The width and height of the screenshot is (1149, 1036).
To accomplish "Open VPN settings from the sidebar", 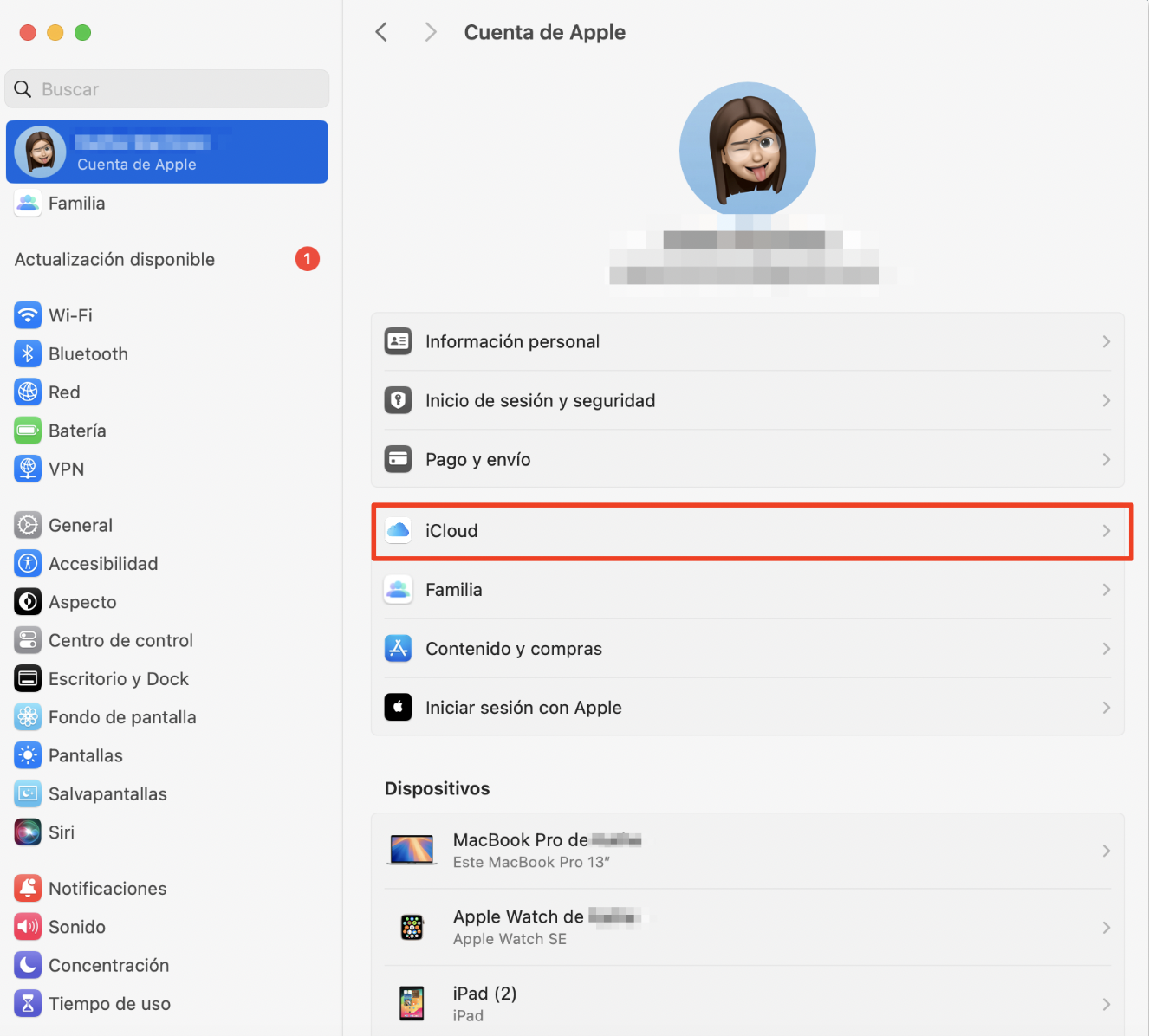I will pos(66,469).
